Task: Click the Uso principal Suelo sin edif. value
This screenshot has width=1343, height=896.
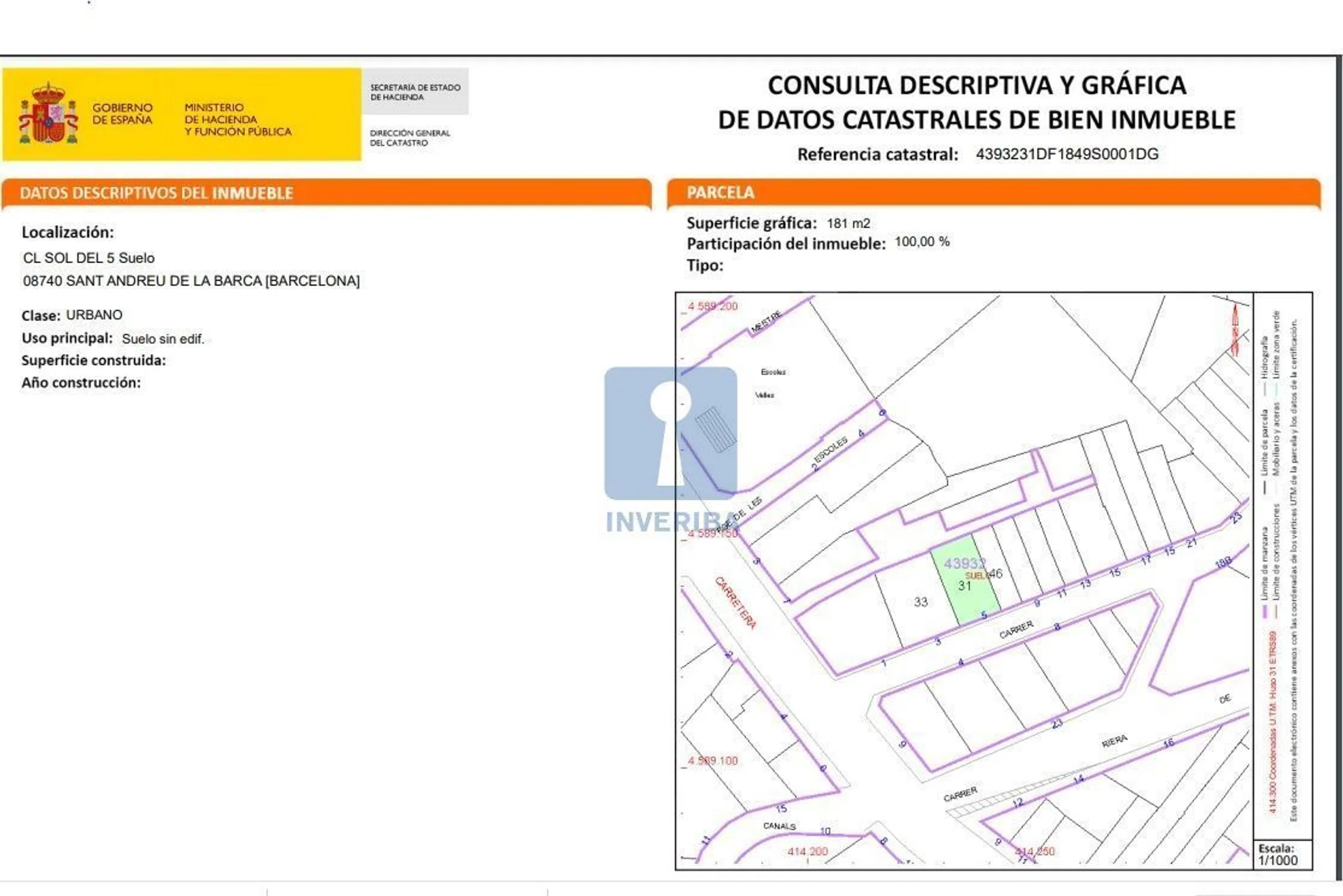Action: pos(162,339)
